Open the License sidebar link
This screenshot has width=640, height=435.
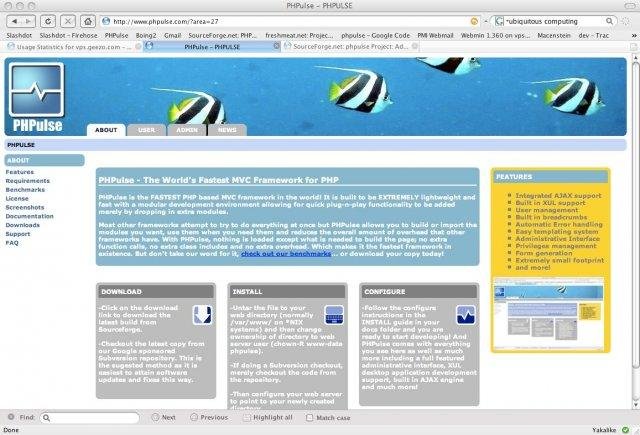(x=17, y=198)
